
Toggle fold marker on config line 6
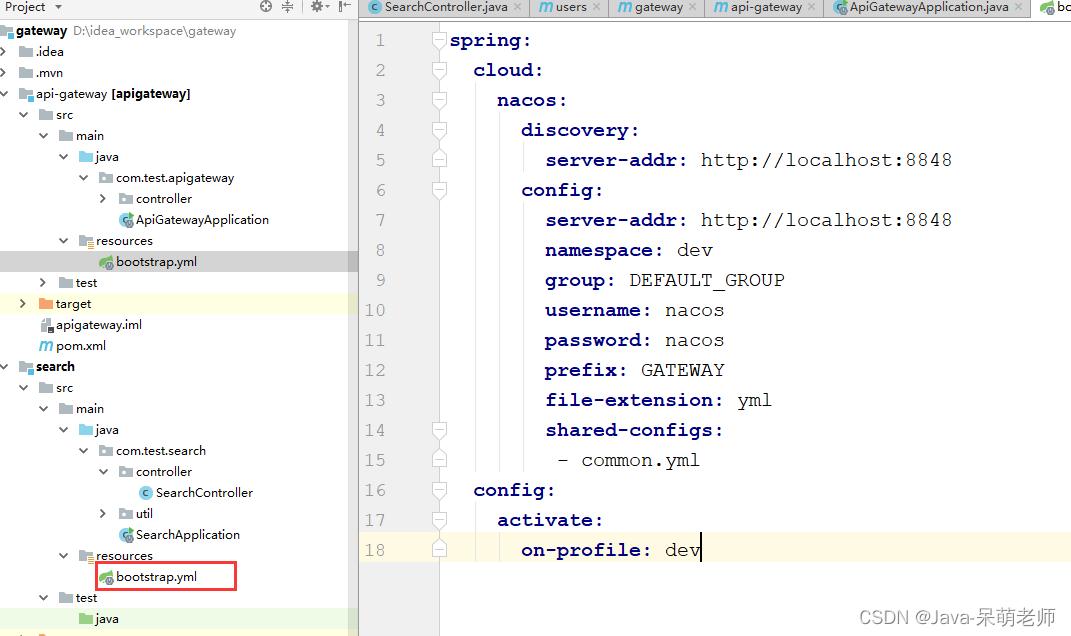click(x=438, y=190)
